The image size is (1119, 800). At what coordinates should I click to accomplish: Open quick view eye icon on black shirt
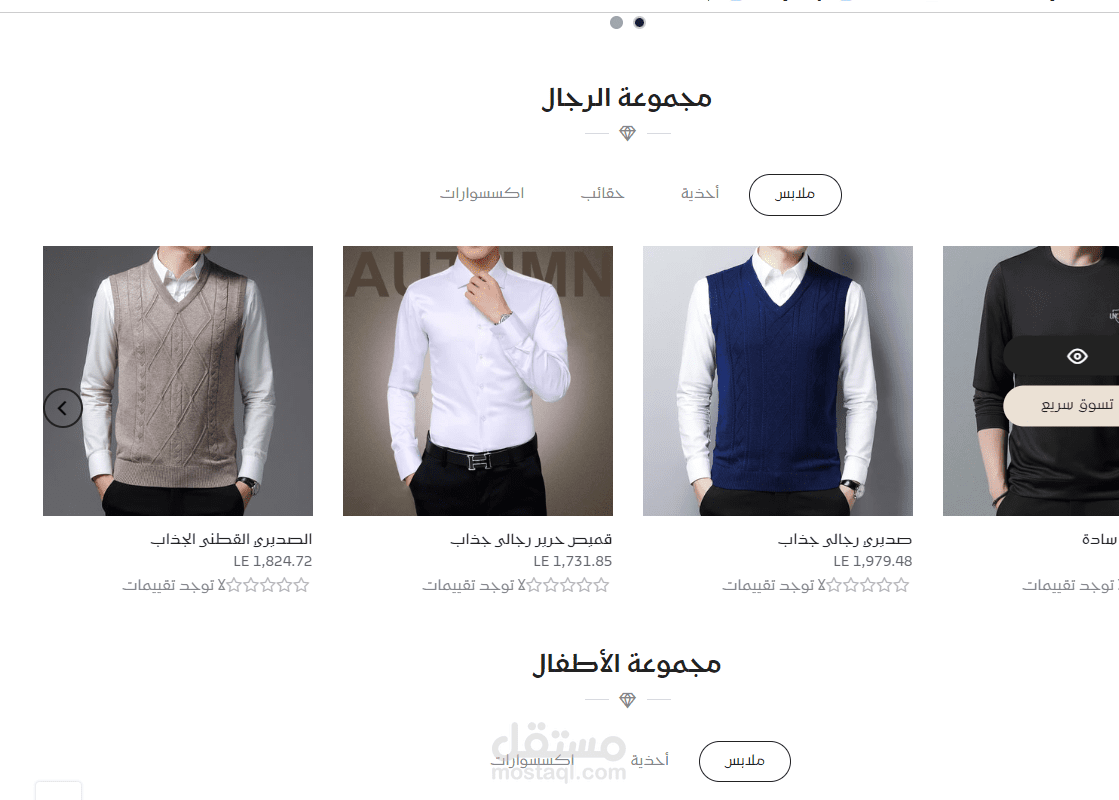point(1077,356)
